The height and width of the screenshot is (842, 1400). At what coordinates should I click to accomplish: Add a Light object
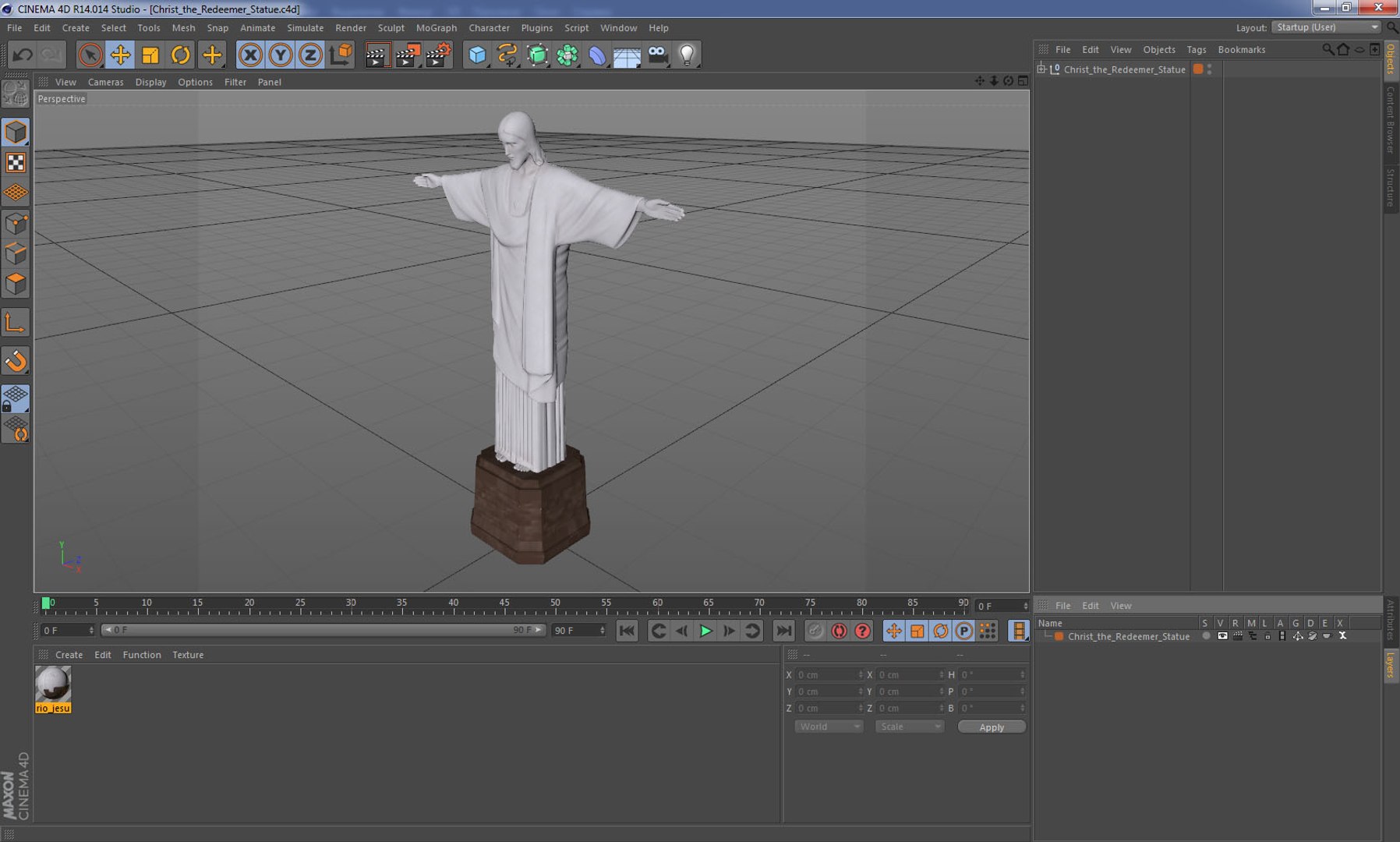pyautogui.click(x=687, y=55)
